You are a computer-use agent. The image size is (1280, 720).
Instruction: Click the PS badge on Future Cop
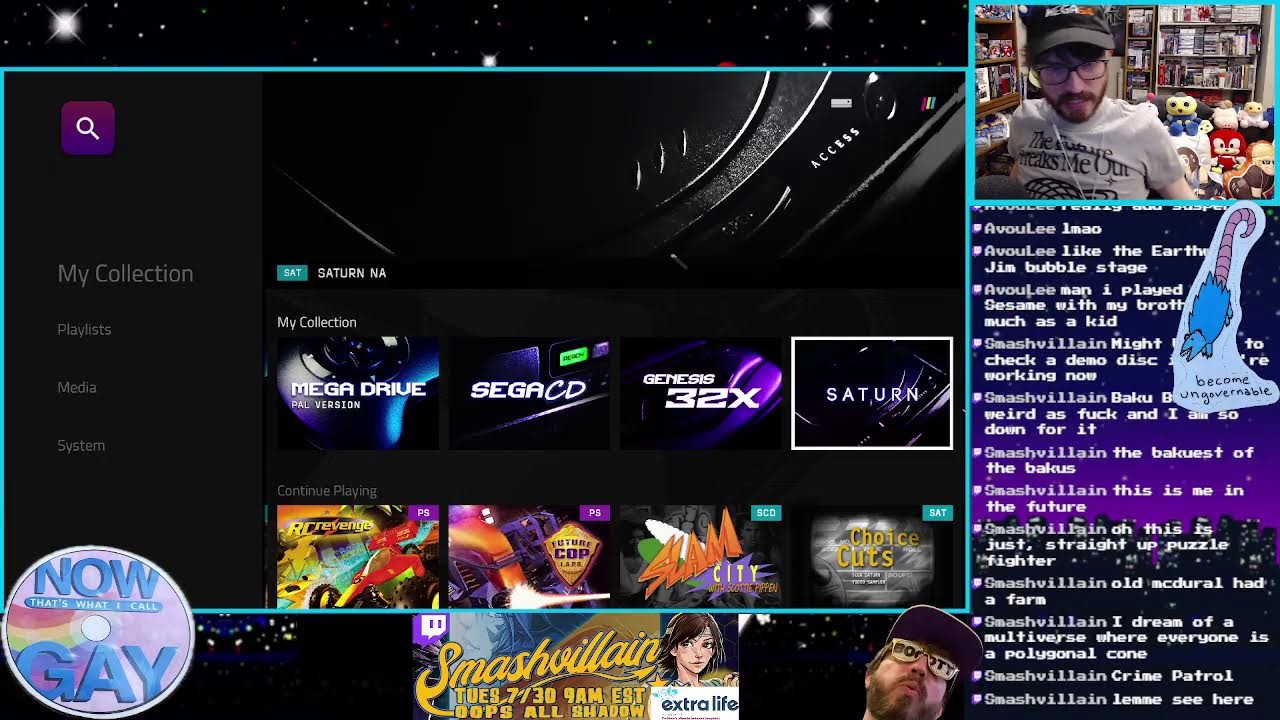pos(594,513)
